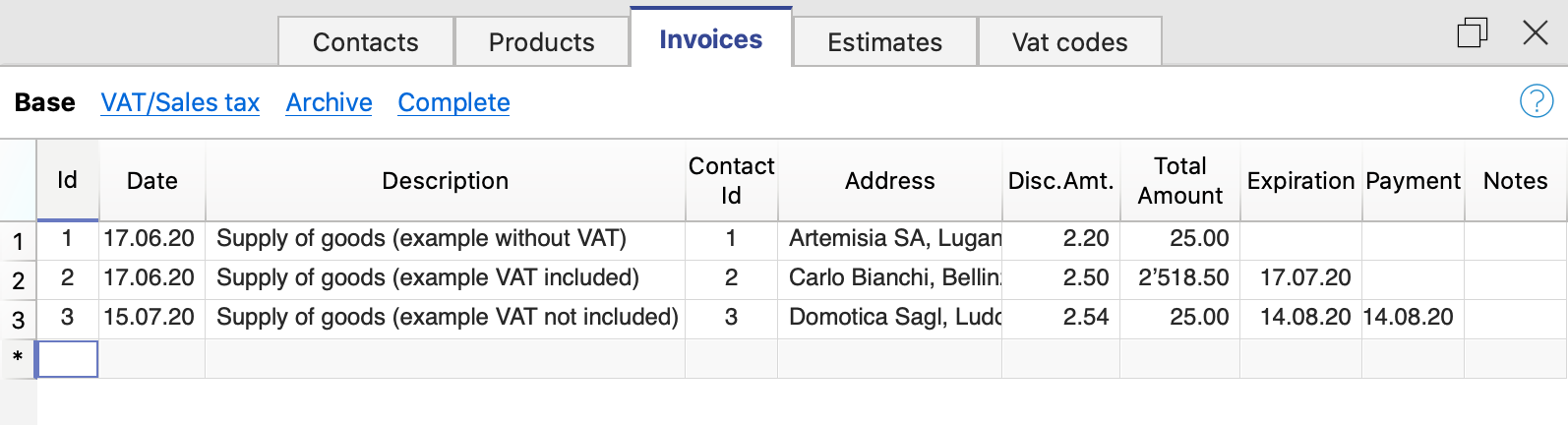
Task: Click the new row asterisk header
Action: [x=18, y=359]
